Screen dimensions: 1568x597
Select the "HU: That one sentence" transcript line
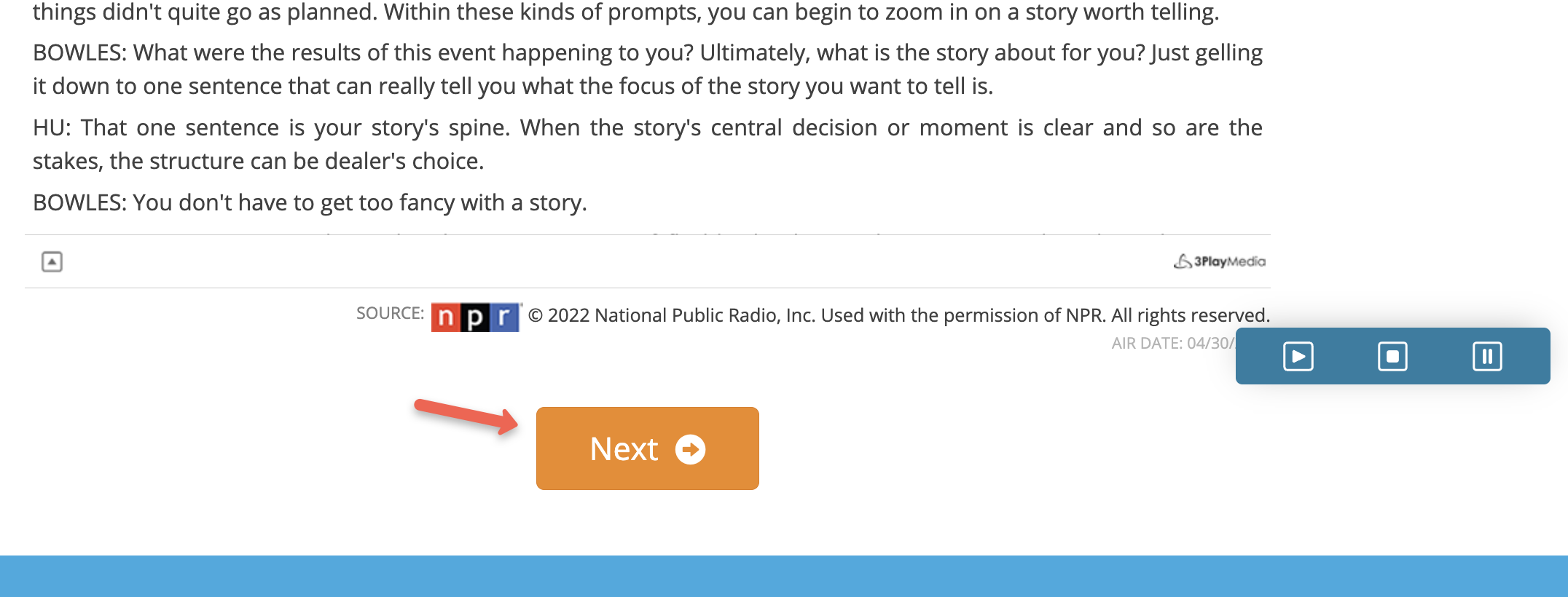coord(647,127)
